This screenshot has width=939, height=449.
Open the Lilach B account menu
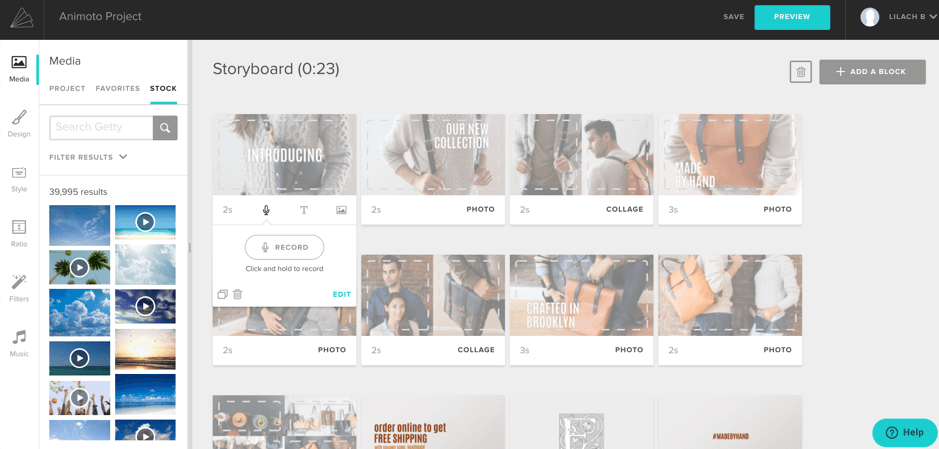tap(899, 17)
